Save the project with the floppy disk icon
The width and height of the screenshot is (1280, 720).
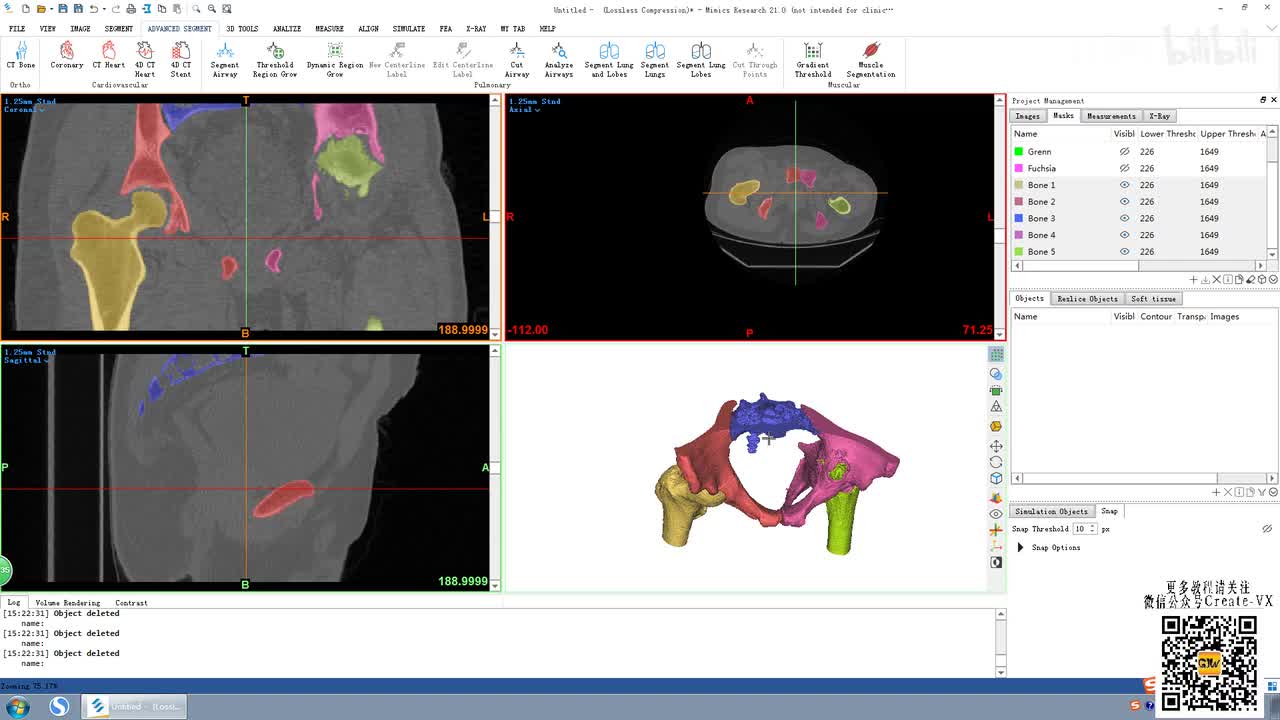[x=62, y=9]
